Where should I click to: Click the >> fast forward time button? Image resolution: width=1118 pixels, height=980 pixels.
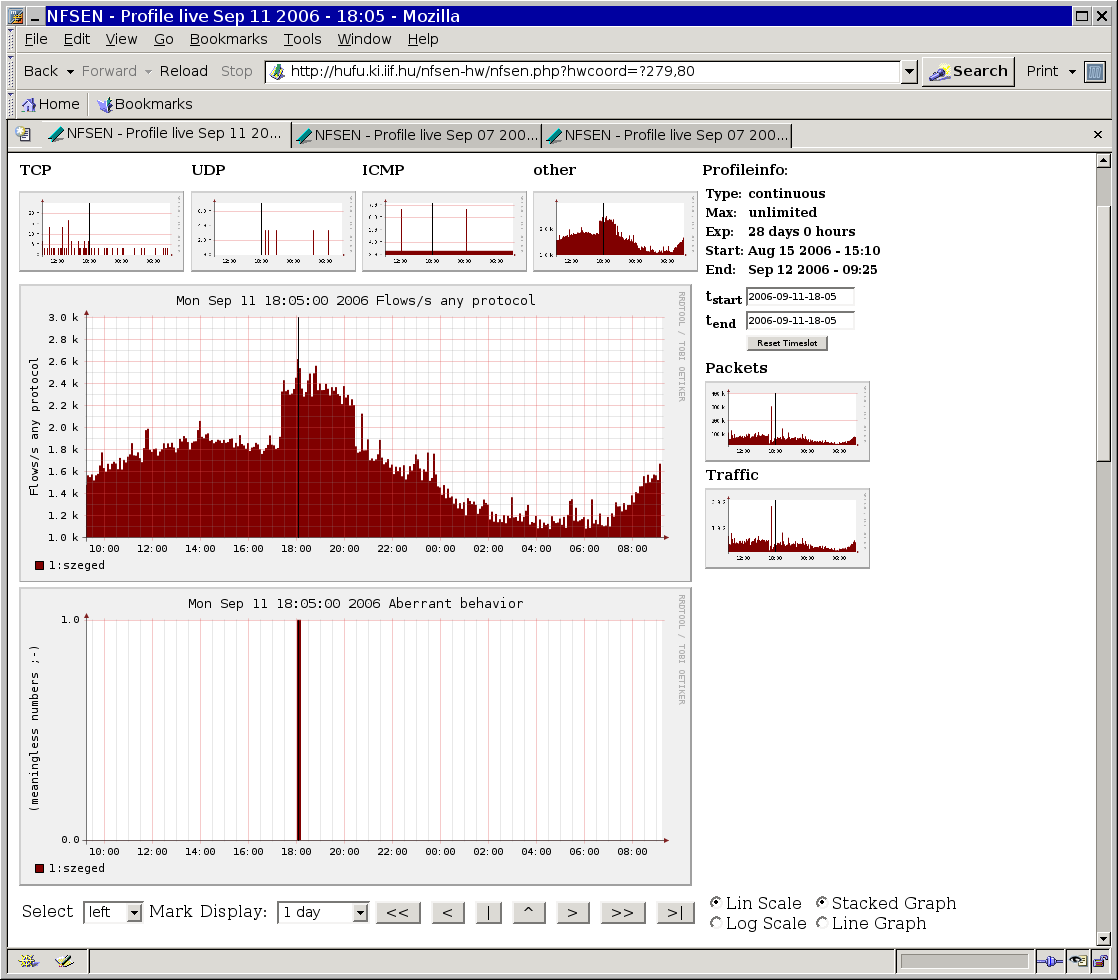pyautogui.click(x=622, y=912)
